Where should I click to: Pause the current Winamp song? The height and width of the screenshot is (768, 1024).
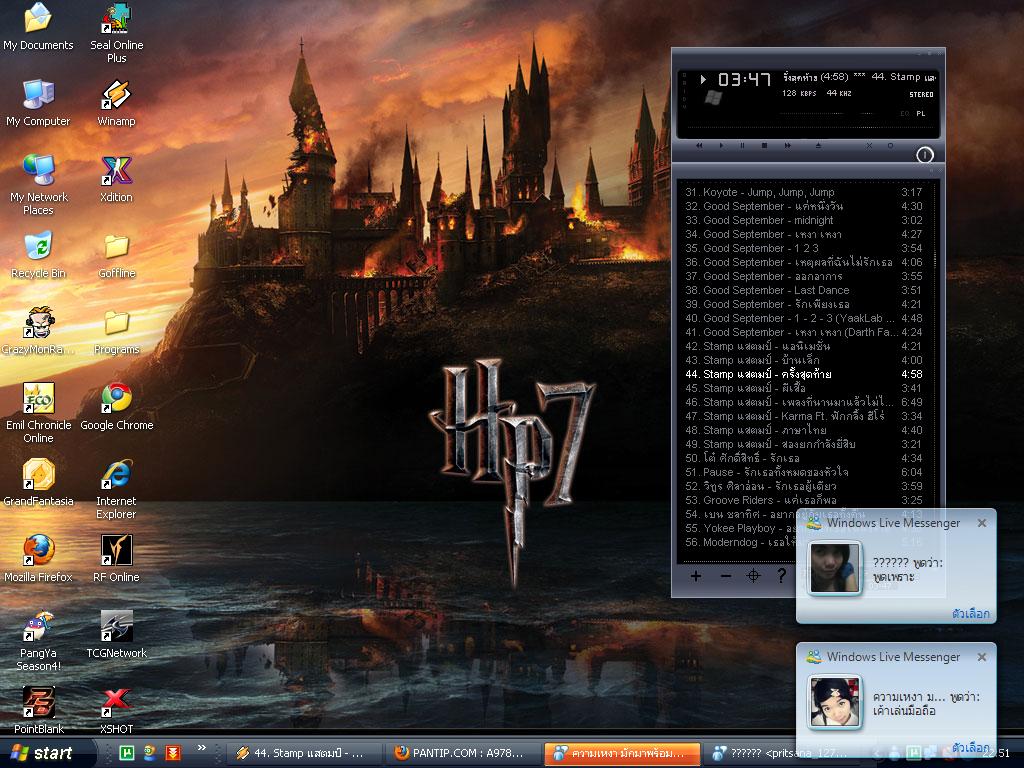click(x=743, y=146)
